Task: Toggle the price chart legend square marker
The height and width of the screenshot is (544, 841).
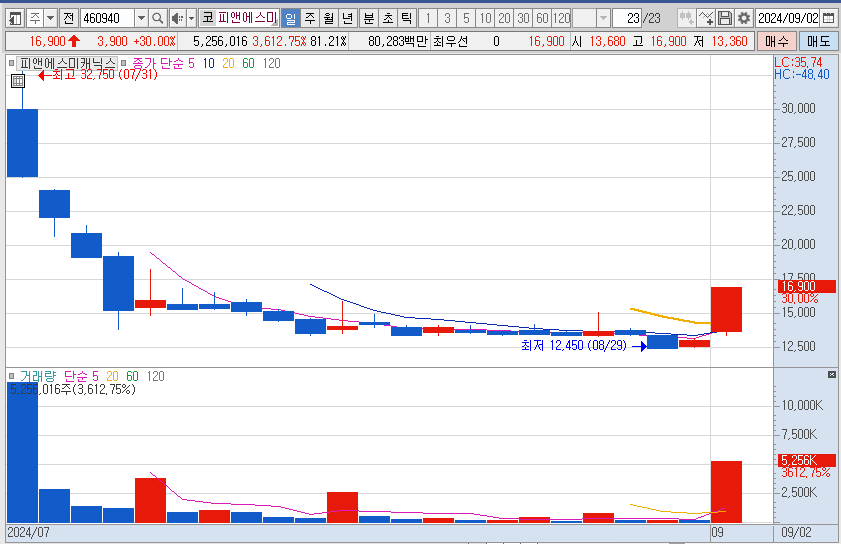Action: coord(11,63)
